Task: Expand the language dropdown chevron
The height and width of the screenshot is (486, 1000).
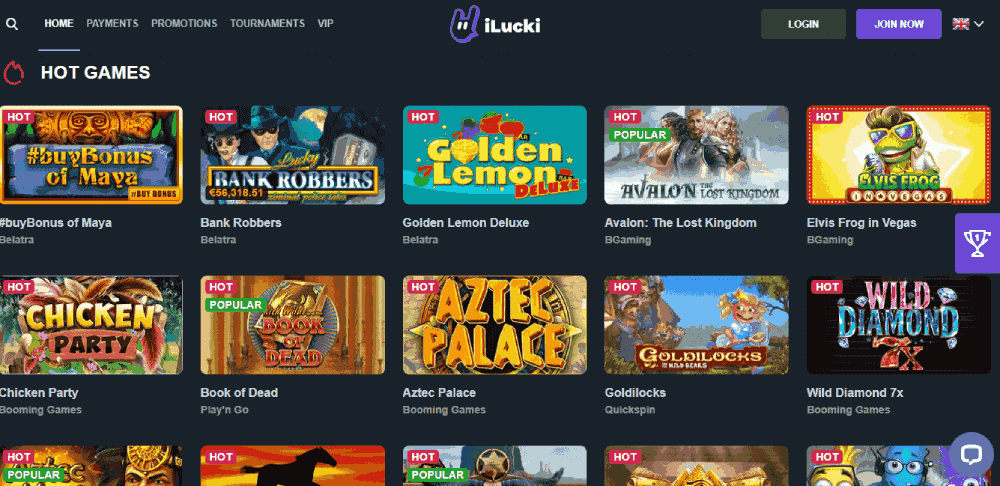Action: point(979,24)
